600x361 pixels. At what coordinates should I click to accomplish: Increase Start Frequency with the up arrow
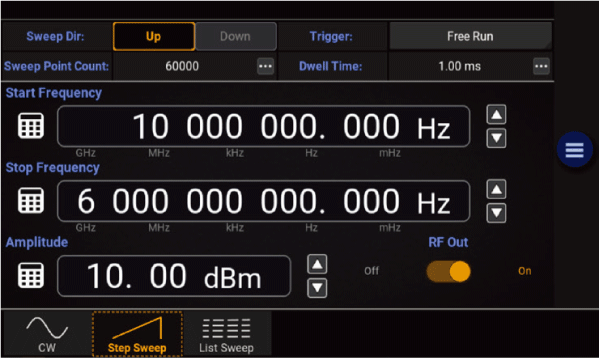click(496, 114)
